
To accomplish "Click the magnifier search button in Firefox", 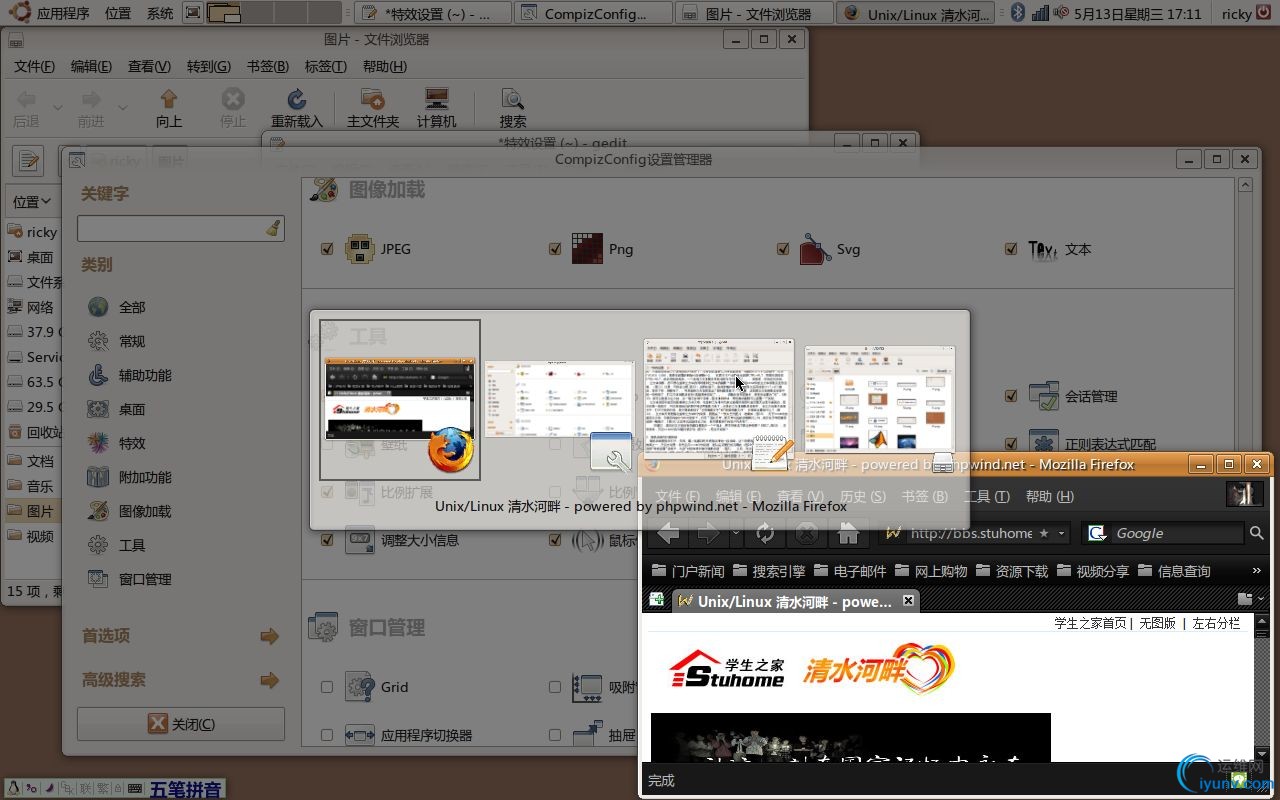I will (1257, 534).
